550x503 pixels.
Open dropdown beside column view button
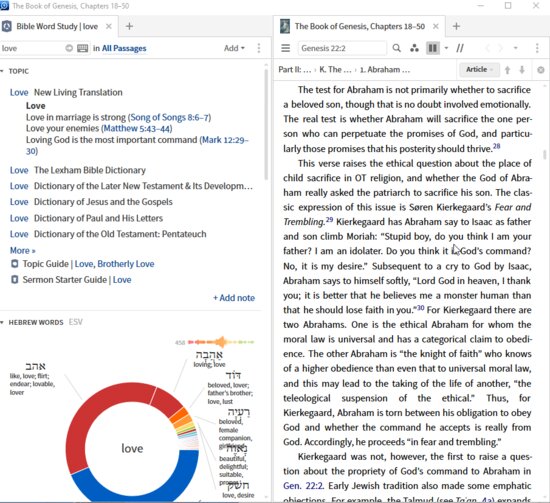click(446, 48)
